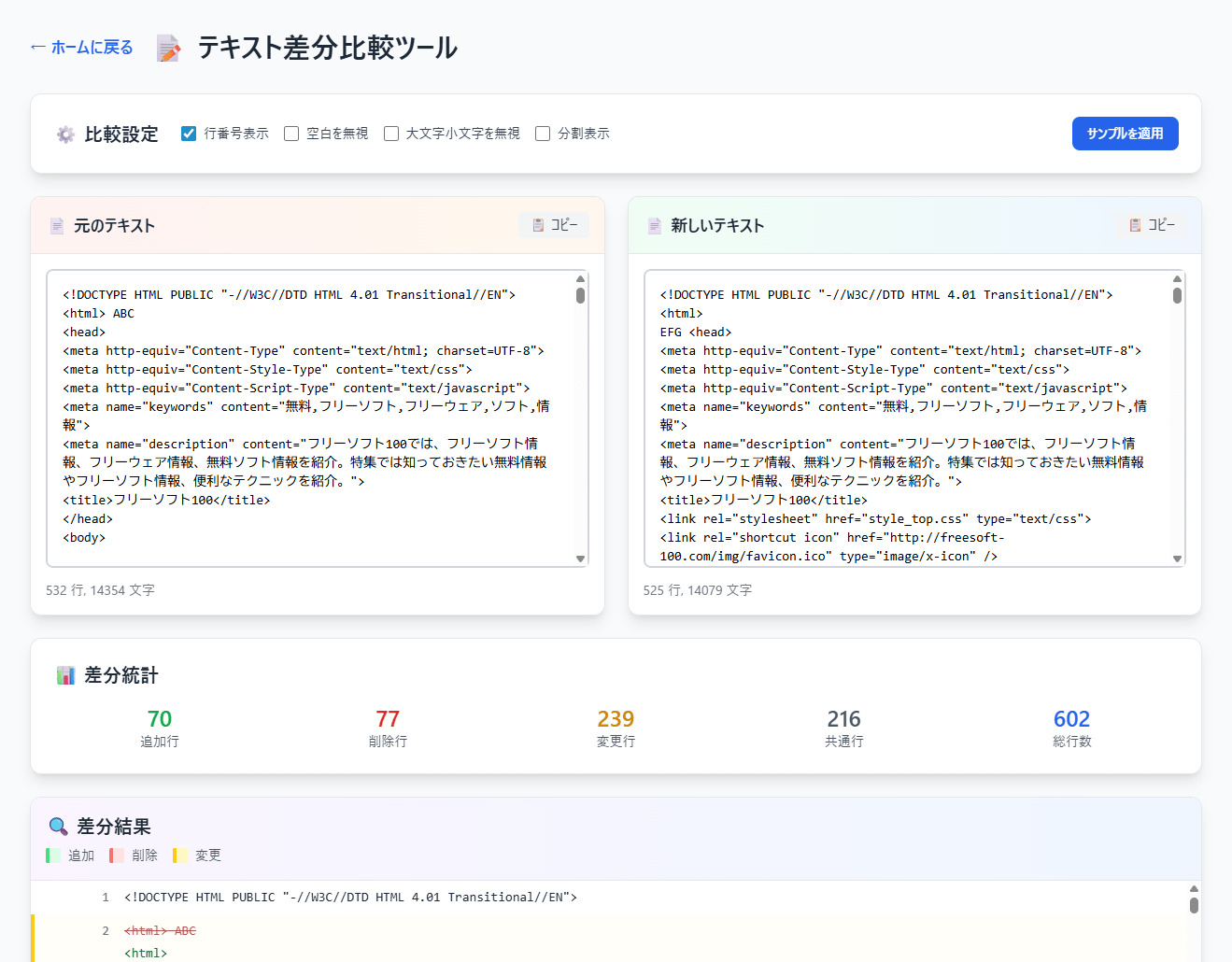Click the gear icon next to 比較設定
Screen dimensions: 1232x962
pos(65,134)
